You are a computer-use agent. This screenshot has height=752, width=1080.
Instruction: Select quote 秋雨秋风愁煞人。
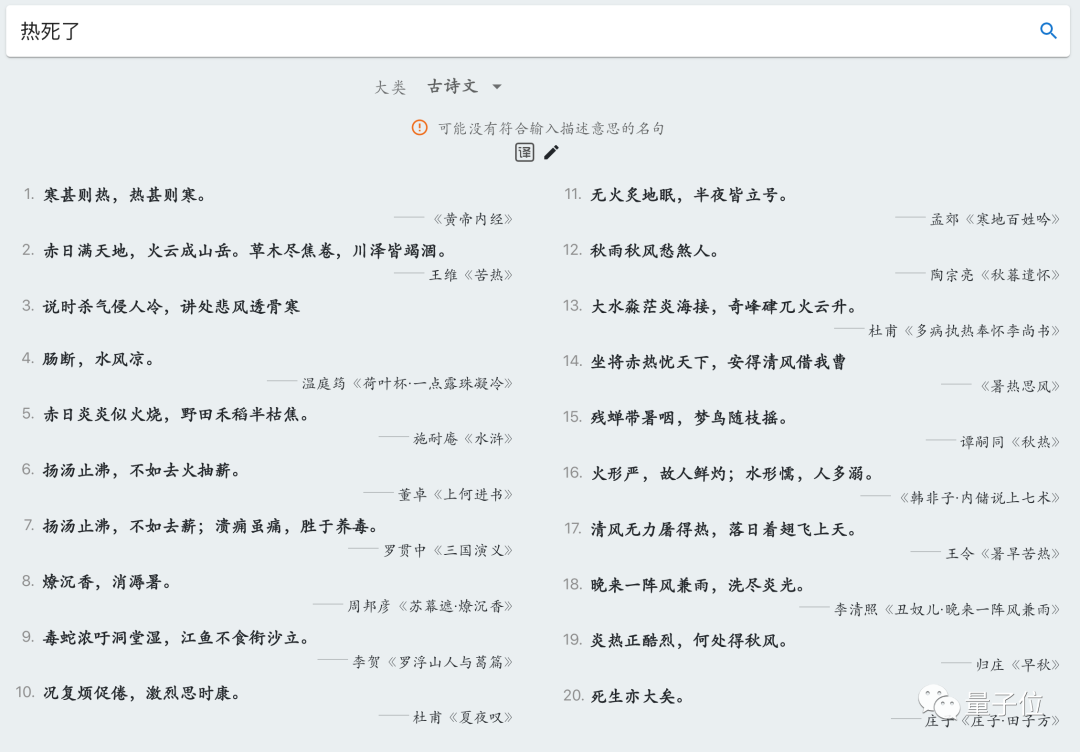coord(655,251)
